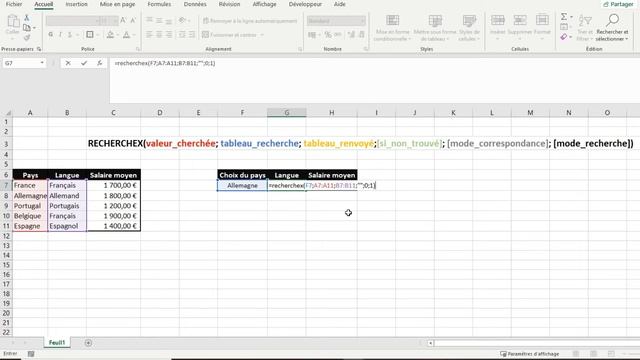Open the font name dropdown

pyautogui.click(x=98, y=20)
